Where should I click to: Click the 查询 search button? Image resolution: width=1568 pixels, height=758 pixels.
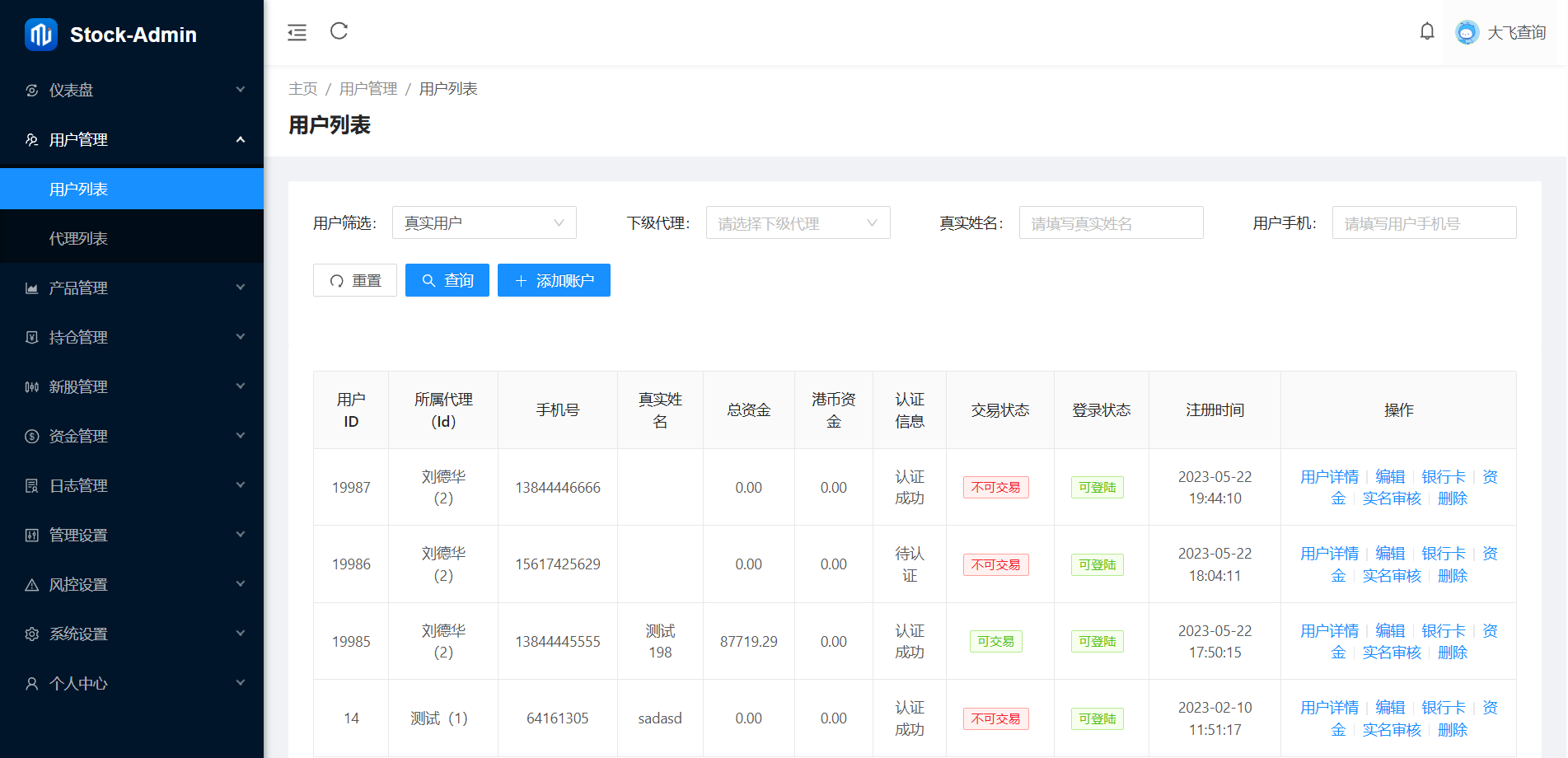pos(447,281)
